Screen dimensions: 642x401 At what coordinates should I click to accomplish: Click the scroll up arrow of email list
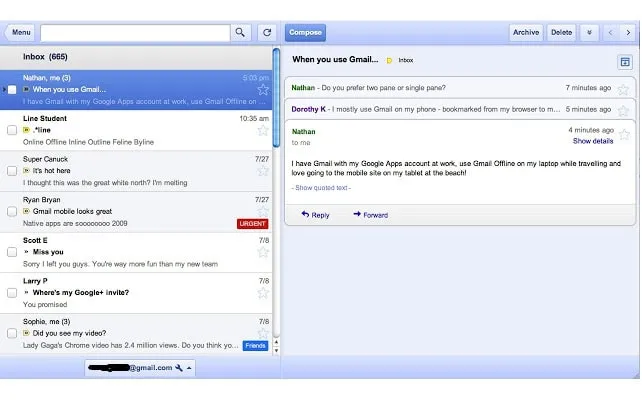pos(276,342)
